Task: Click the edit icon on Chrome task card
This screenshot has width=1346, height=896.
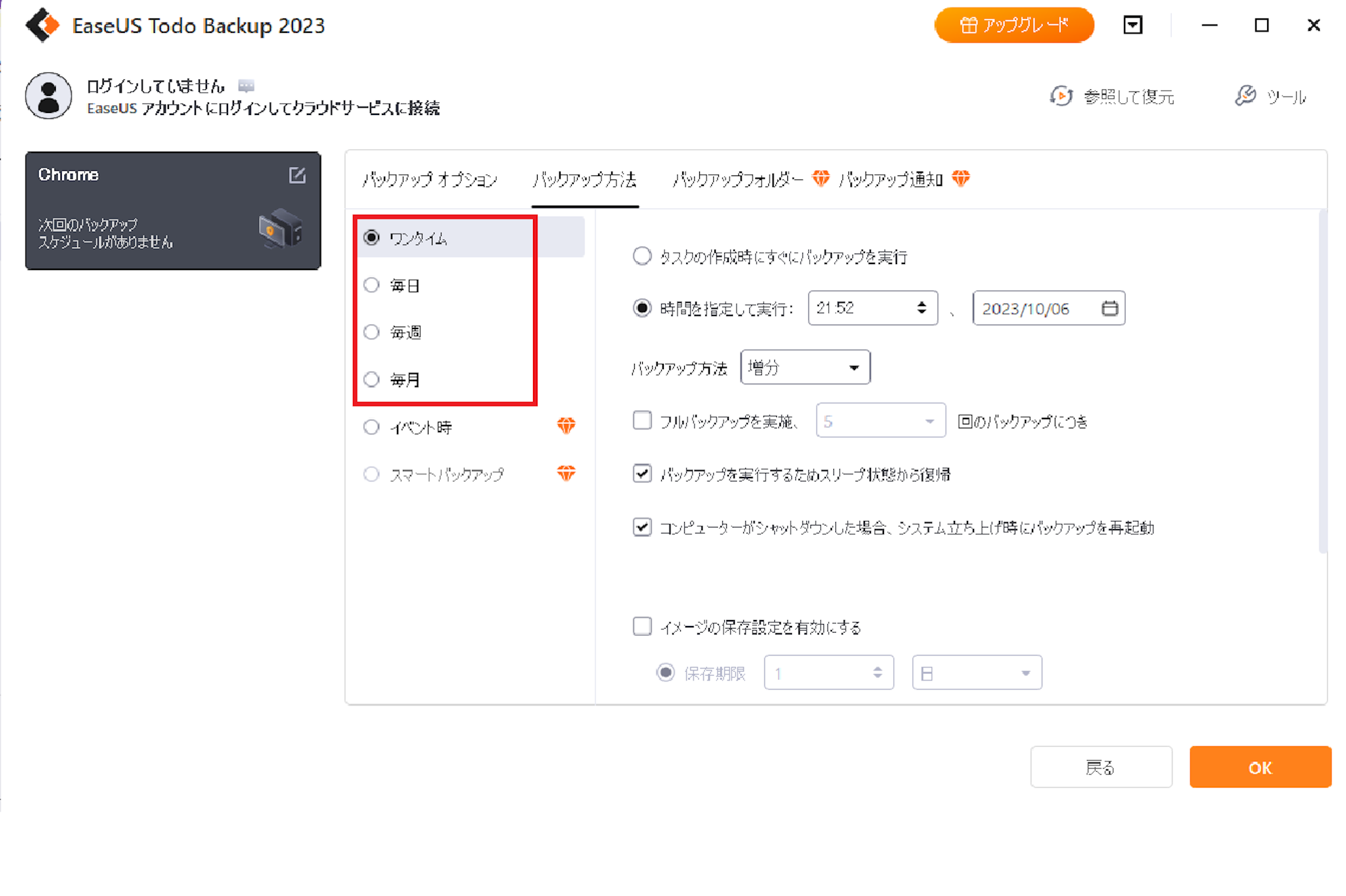Action: (x=297, y=175)
